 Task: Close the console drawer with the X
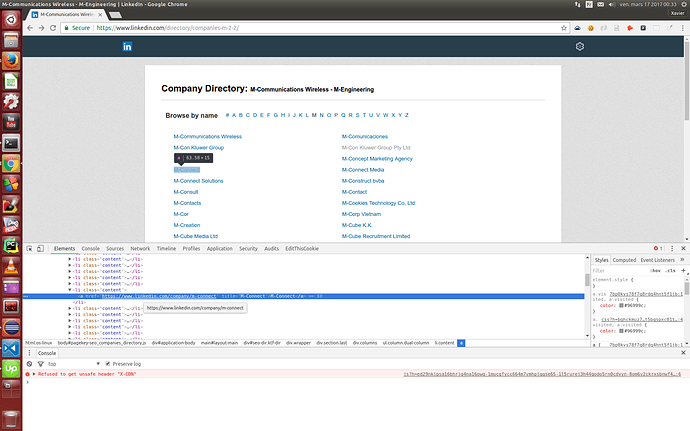(x=683, y=353)
